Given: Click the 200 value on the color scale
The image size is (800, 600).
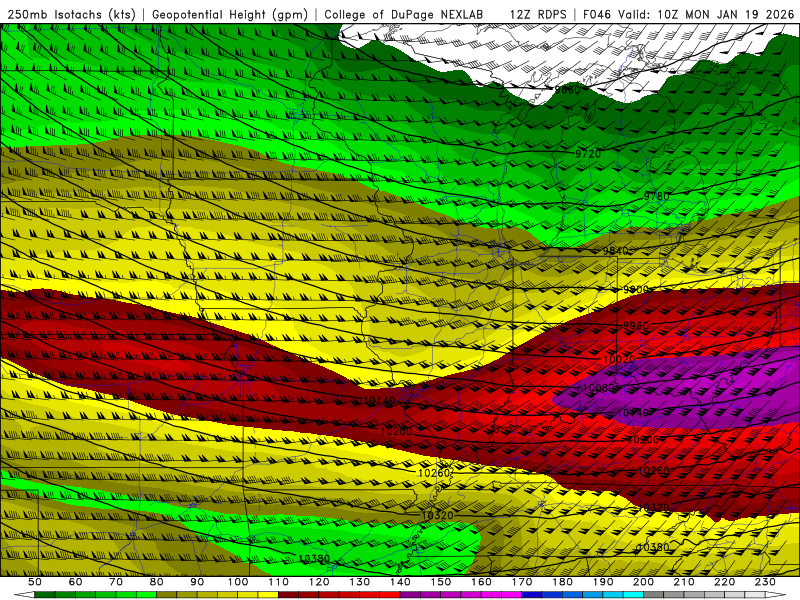Looking at the screenshot, I should point(643,582).
